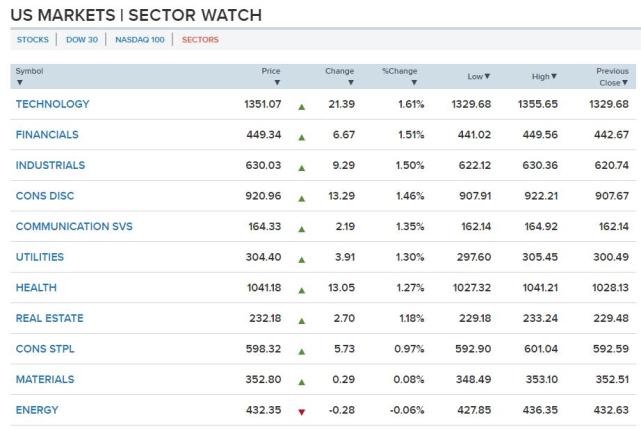
Task: Sort by High column header
Action: pyautogui.click(x=545, y=77)
